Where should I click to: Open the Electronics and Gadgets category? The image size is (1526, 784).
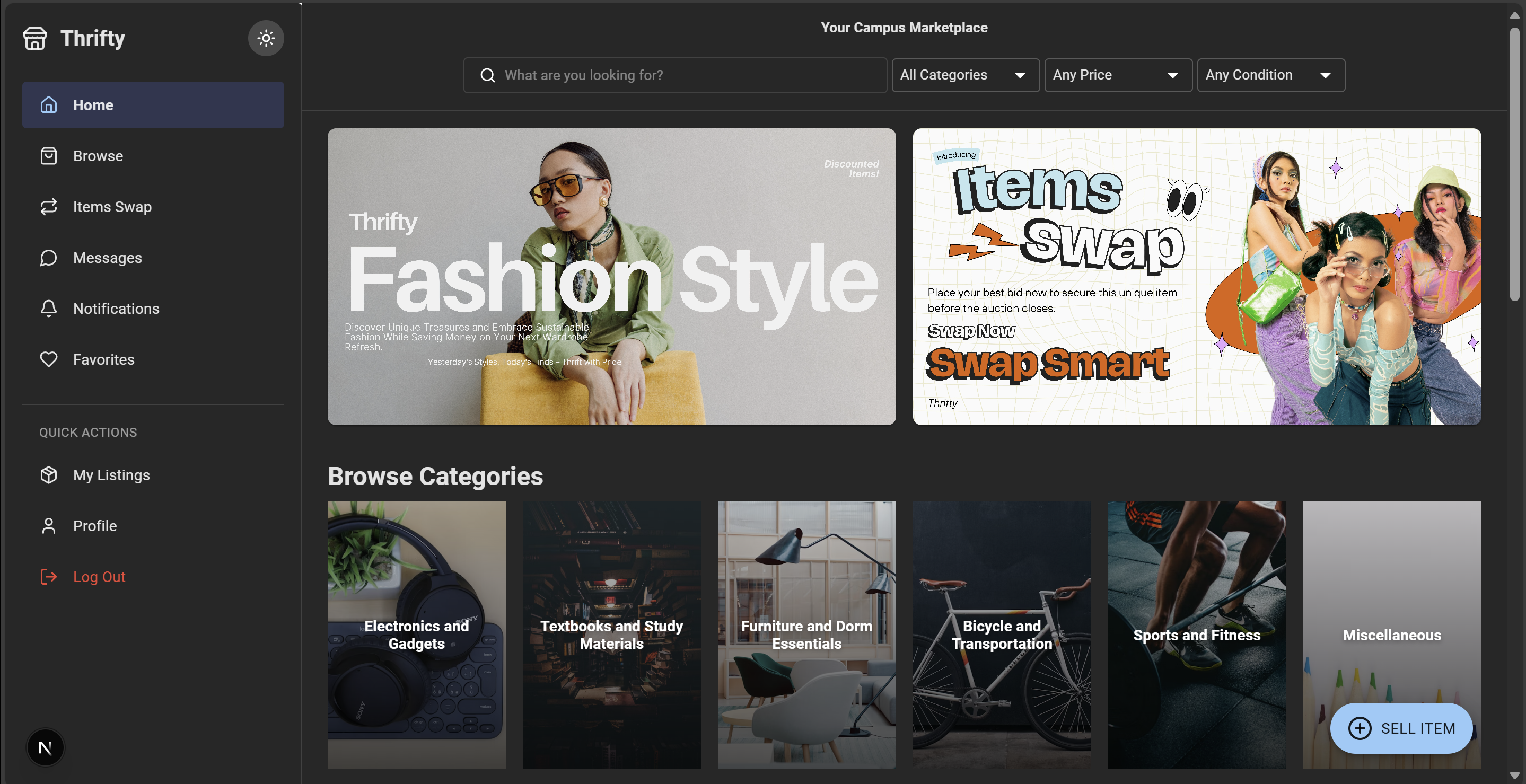pos(416,635)
